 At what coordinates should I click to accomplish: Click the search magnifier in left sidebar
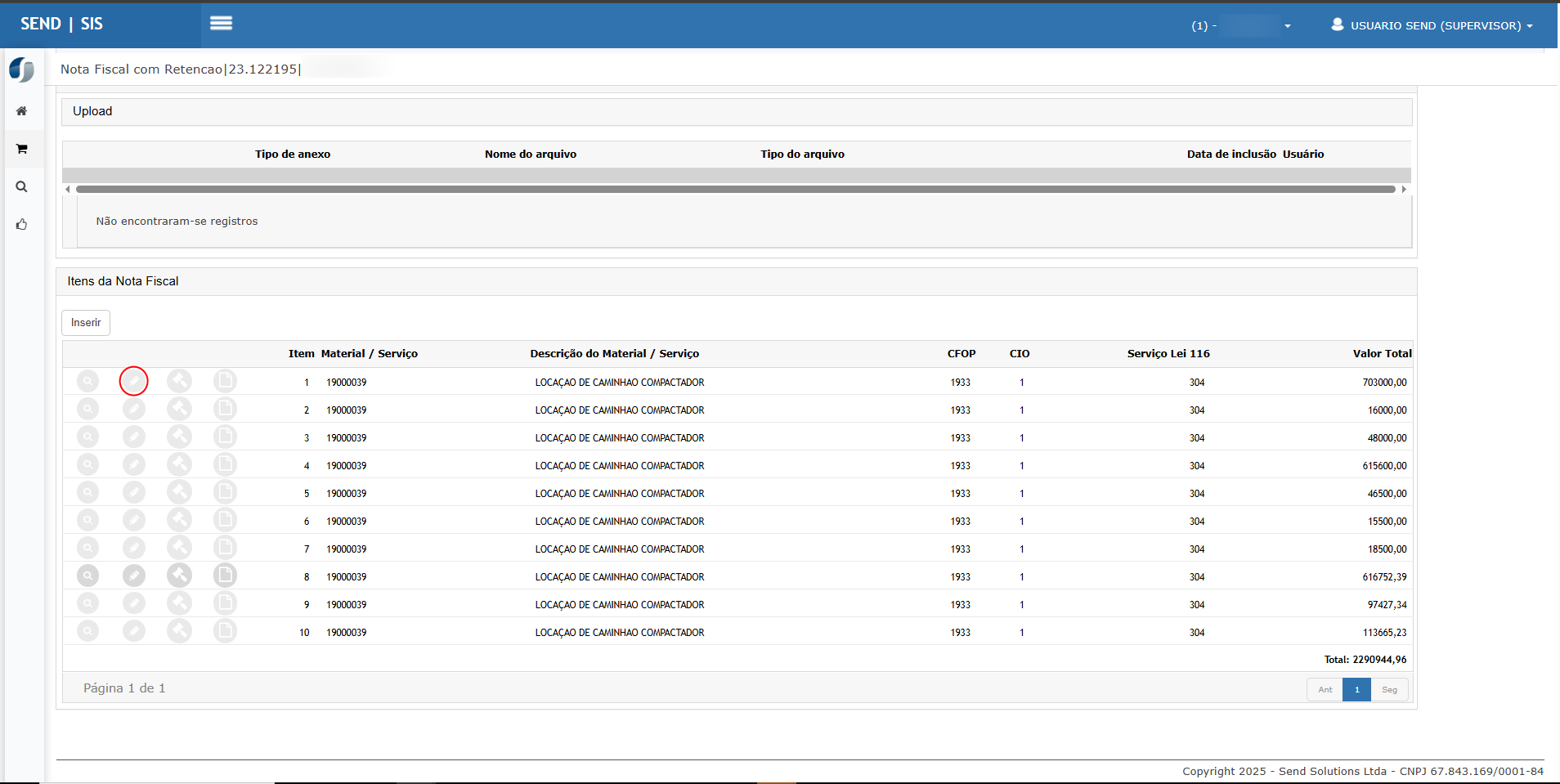(22, 186)
